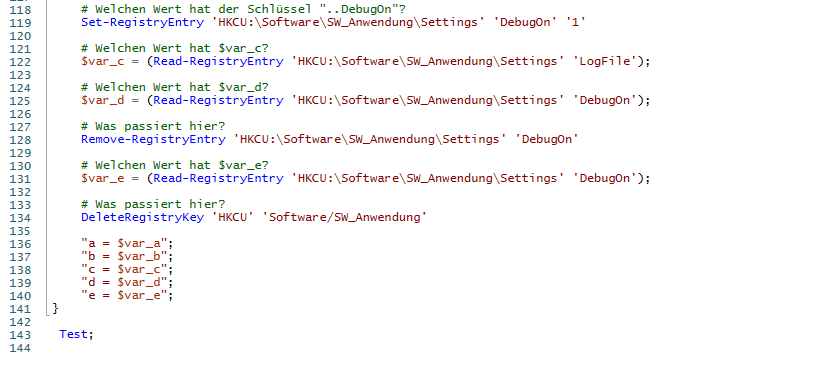
Task: Click 'Was passiert hier?' comment on line 133
Action: point(153,204)
